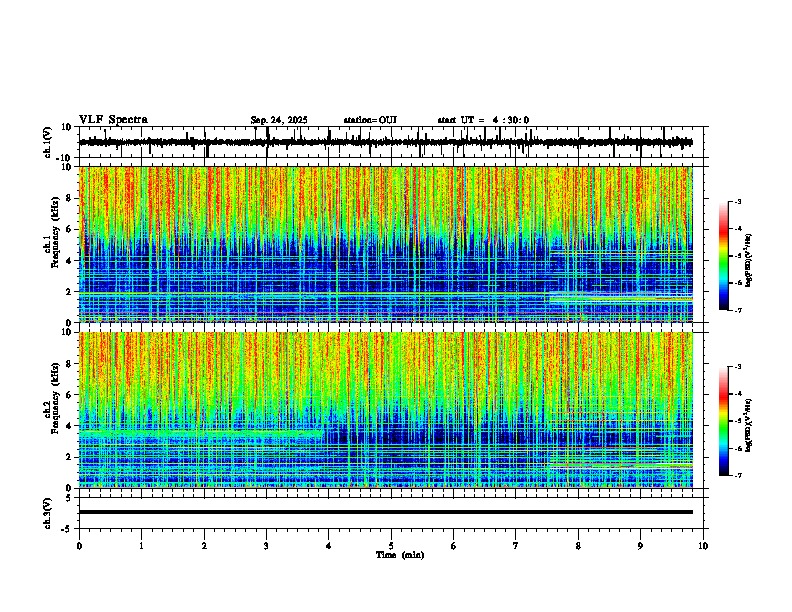Click the "station=OUI" header label
Image resolution: width=792 pixels, height=612 pixels.
[370, 120]
